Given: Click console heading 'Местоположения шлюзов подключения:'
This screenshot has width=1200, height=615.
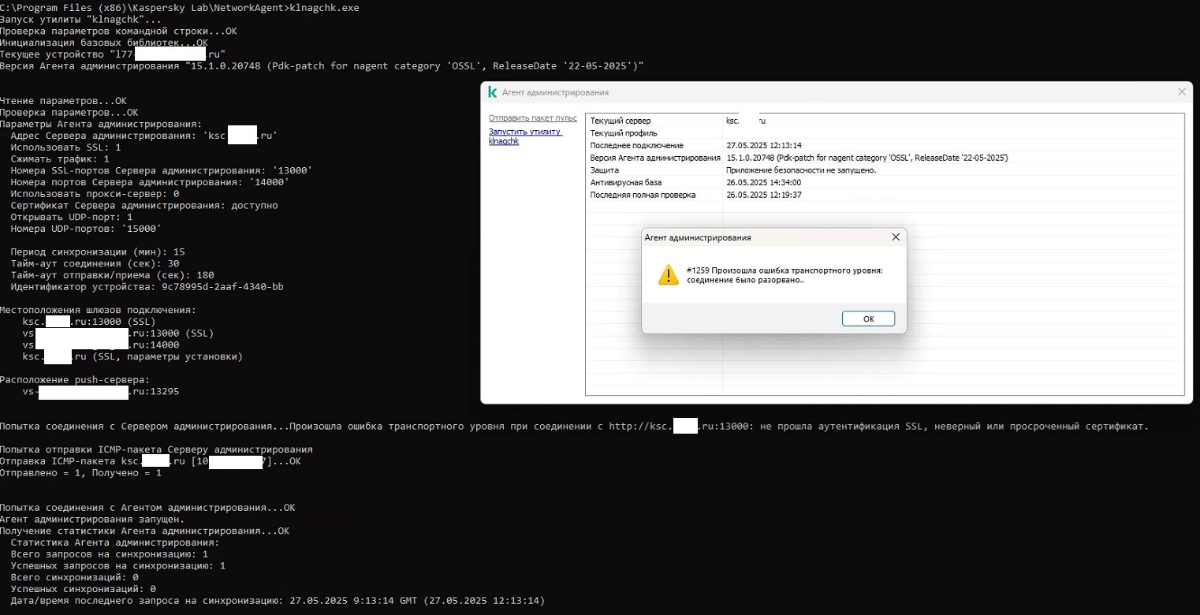Looking at the screenshot, I should pyautogui.click(x=98, y=310).
